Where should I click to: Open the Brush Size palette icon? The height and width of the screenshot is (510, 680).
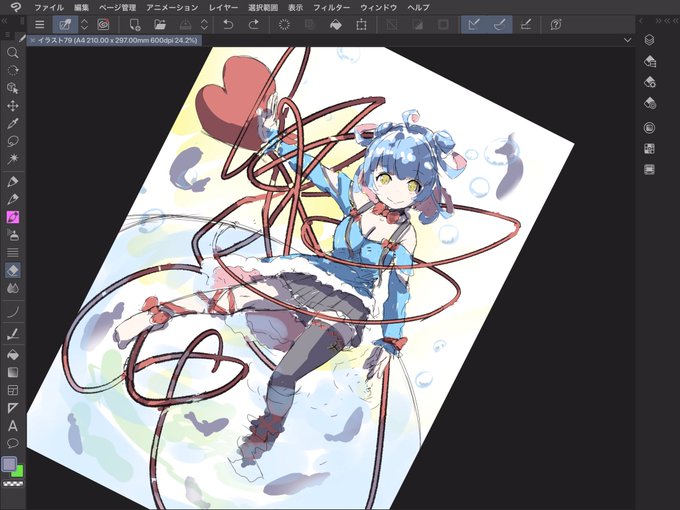[x=649, y=103]
